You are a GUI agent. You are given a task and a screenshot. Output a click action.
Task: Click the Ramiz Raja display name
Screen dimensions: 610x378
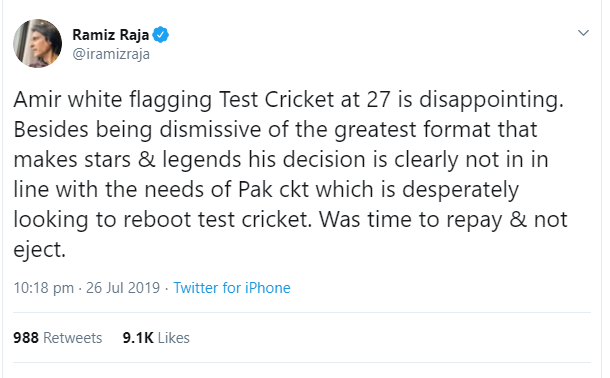[110, 35]
